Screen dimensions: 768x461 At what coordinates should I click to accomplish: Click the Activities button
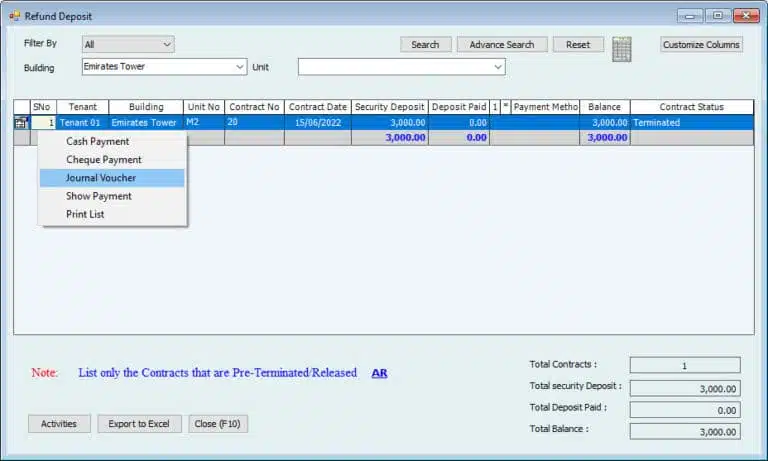59,424
